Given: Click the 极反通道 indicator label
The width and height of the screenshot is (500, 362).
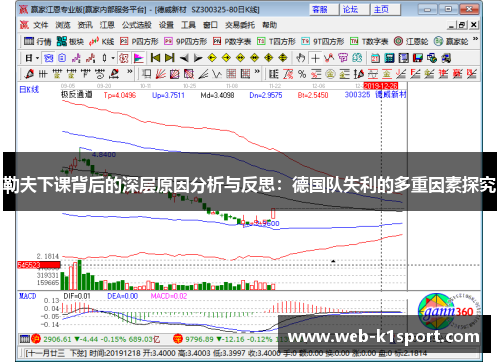Looking at the screenshot, I should click(x=76, y=95).
